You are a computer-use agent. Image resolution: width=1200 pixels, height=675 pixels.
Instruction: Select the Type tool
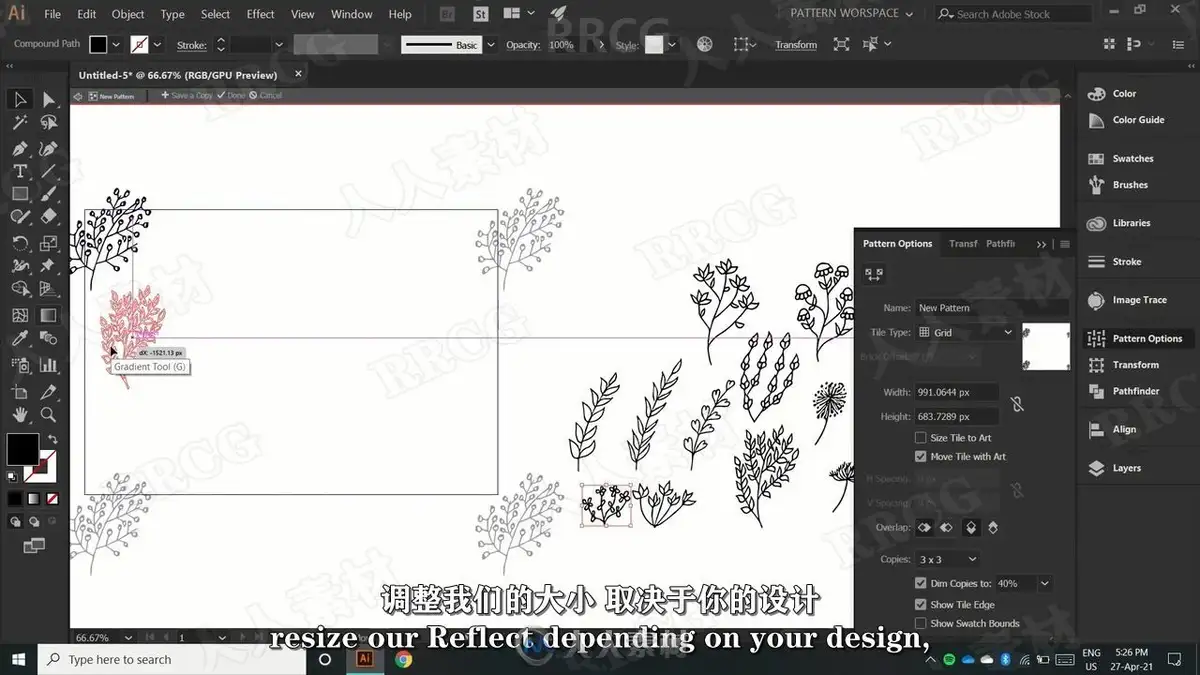click(x=19, y=171)
